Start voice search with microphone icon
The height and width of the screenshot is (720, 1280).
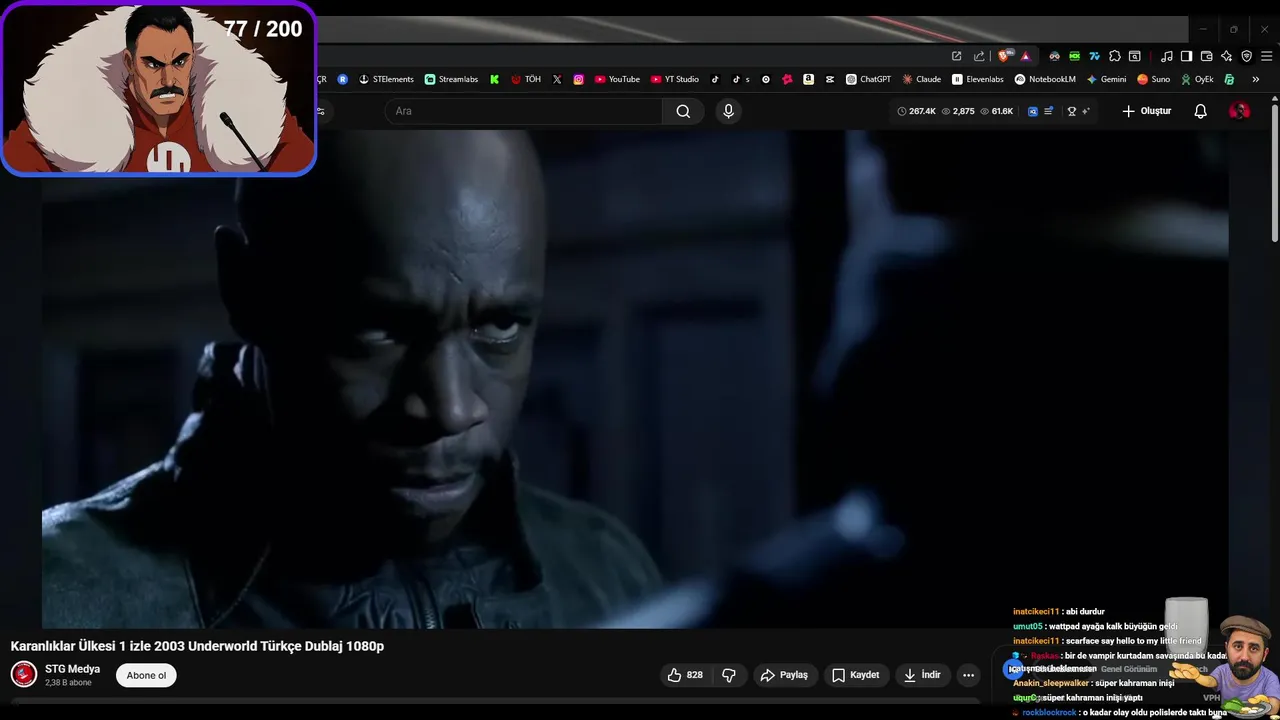(728, 111)
